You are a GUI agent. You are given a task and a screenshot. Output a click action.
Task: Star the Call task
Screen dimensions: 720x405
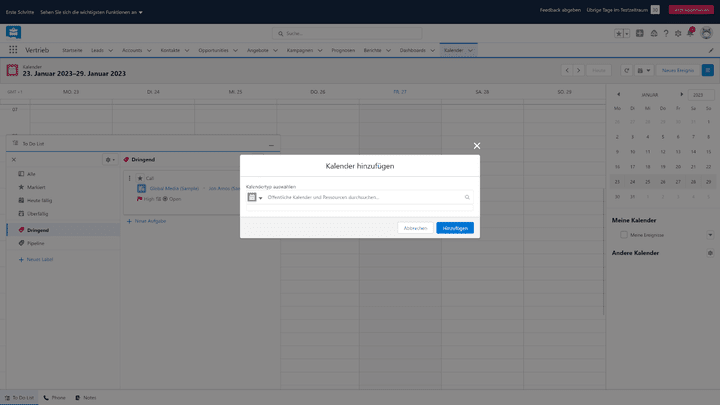point(141,178)
